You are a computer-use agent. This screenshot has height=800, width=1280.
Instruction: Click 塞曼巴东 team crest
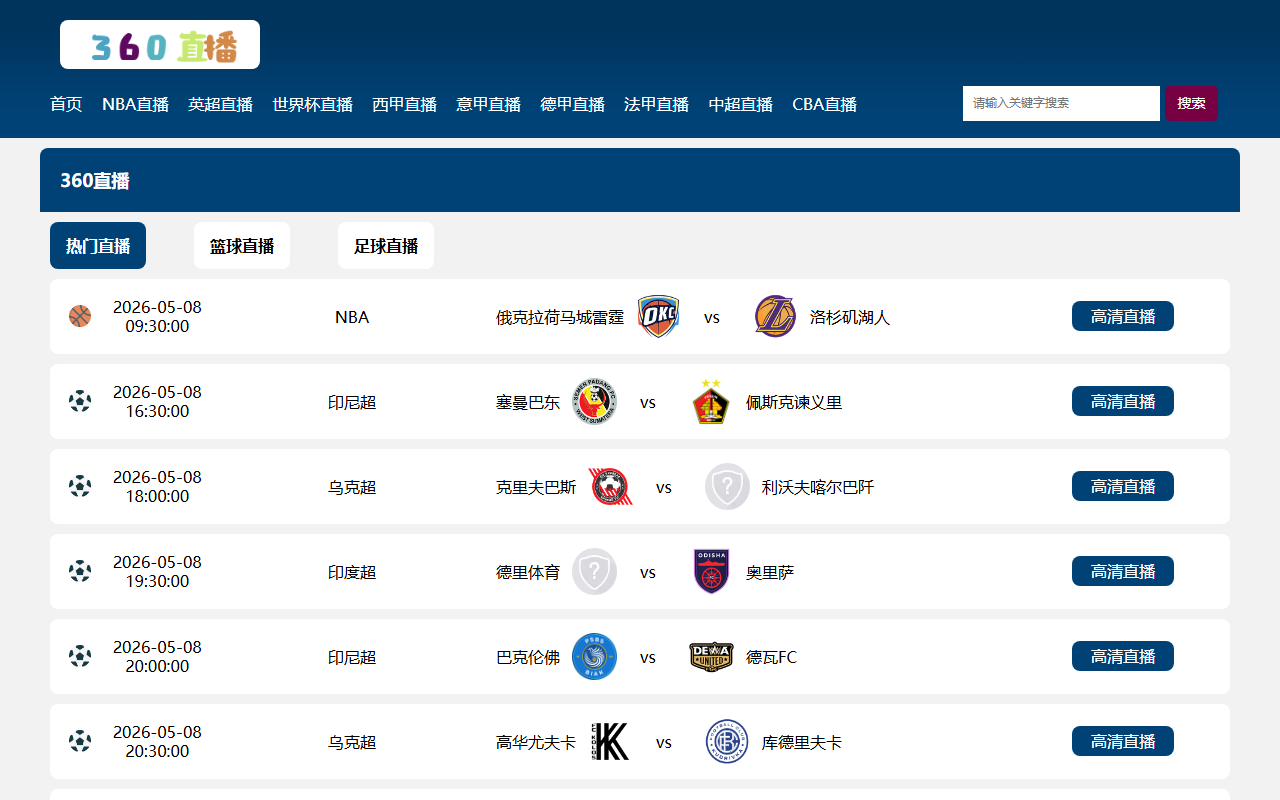click(x=595, y=401)
